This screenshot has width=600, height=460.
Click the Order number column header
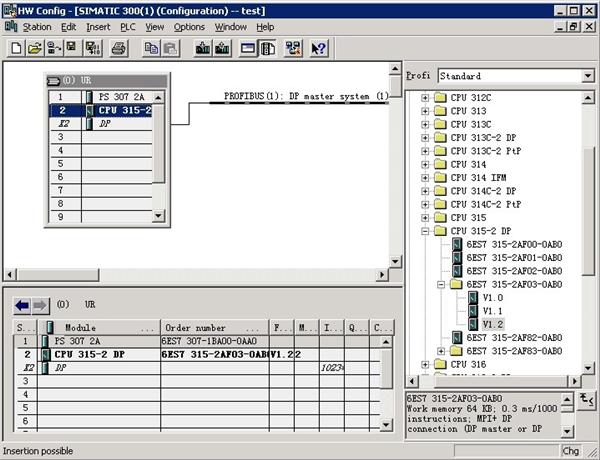pos(215,328)
